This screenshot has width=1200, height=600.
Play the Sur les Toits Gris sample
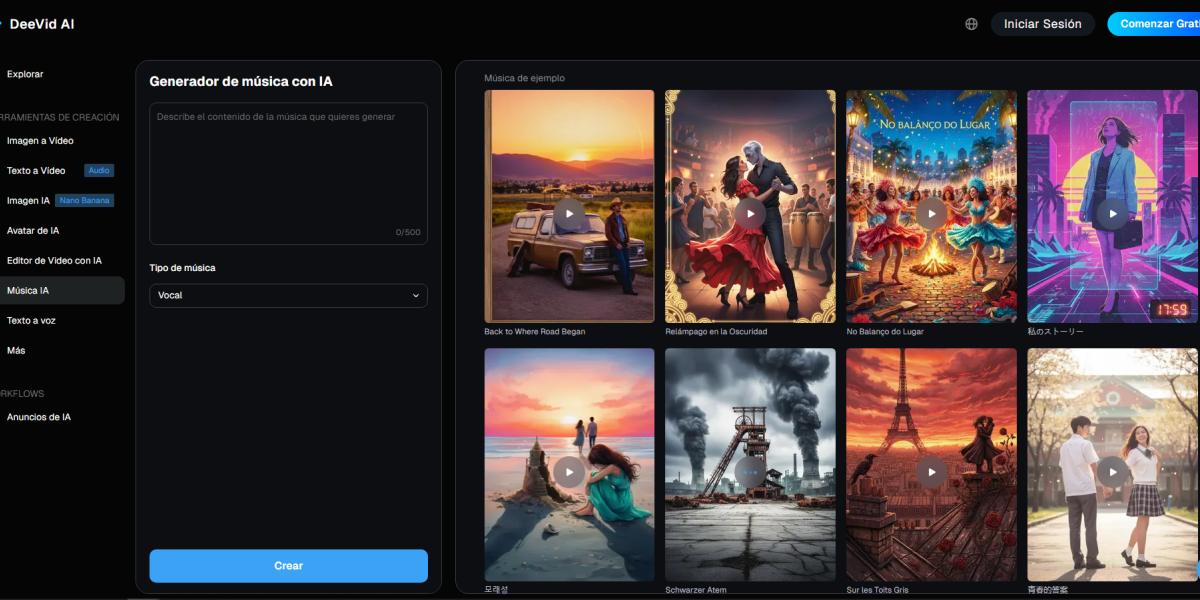pyautogui.click(x=931, y=472)
